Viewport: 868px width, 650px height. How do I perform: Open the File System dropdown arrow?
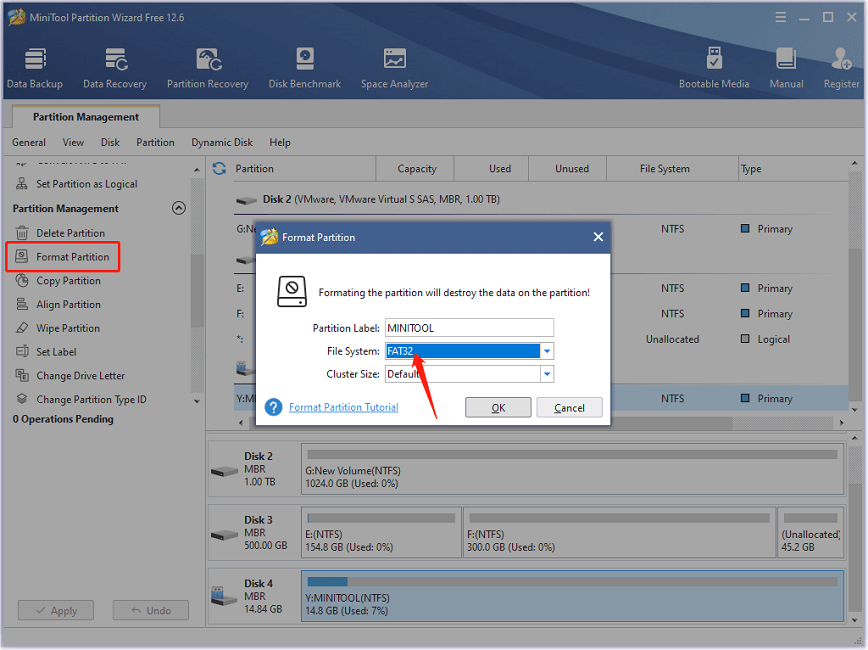[546, 351]
